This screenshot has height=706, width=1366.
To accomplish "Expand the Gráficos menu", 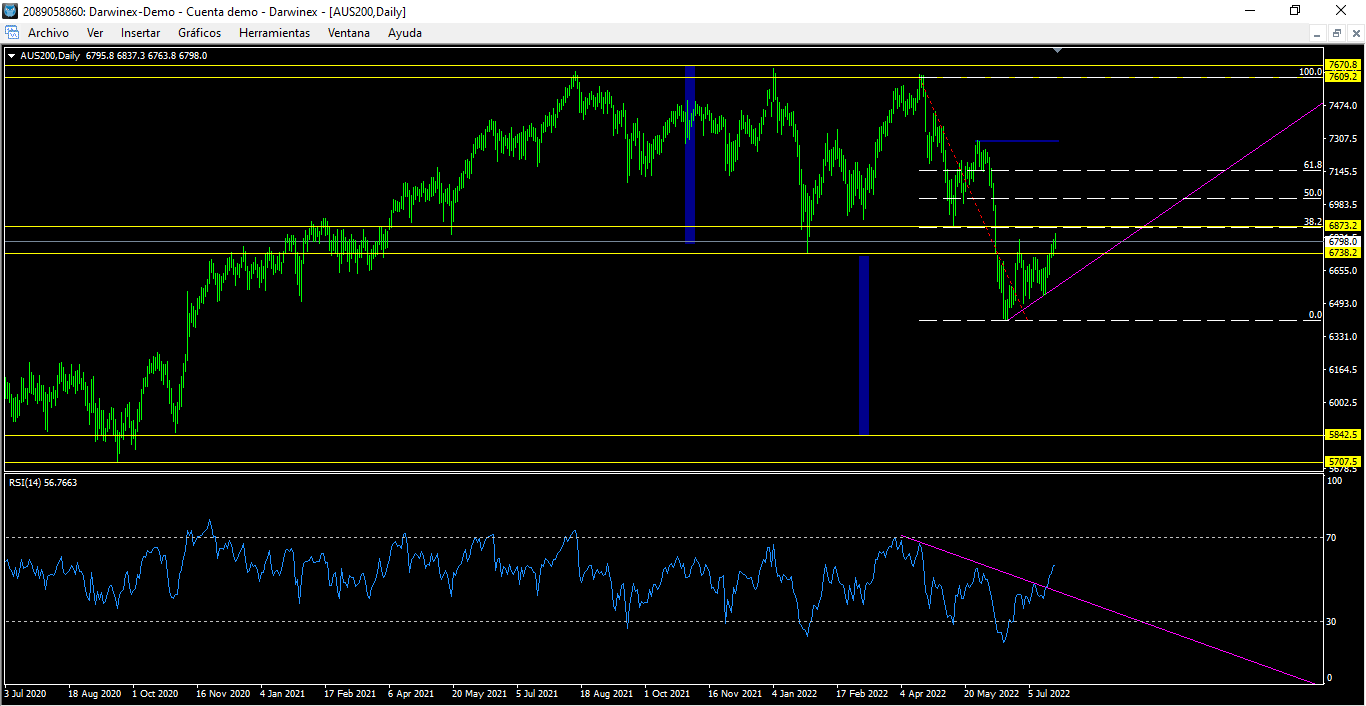I will [x=199, y=33].
